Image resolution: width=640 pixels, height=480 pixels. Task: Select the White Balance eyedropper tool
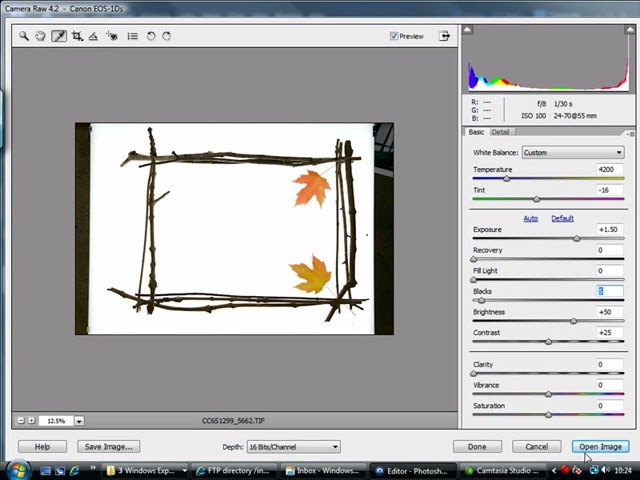[59, 36]
